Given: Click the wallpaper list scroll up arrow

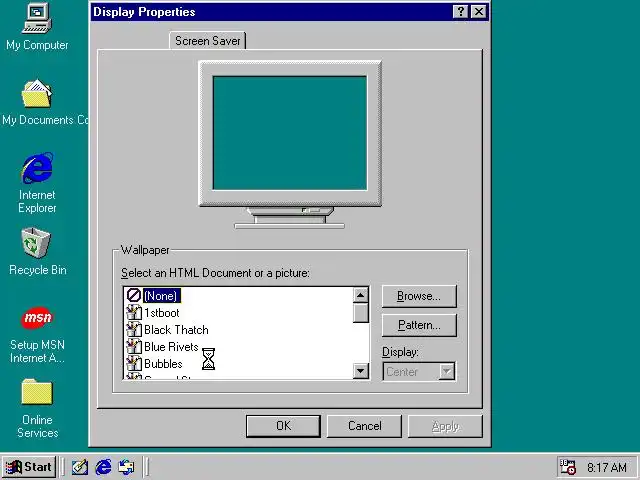Looking at the screenshot, I should 360,295.
